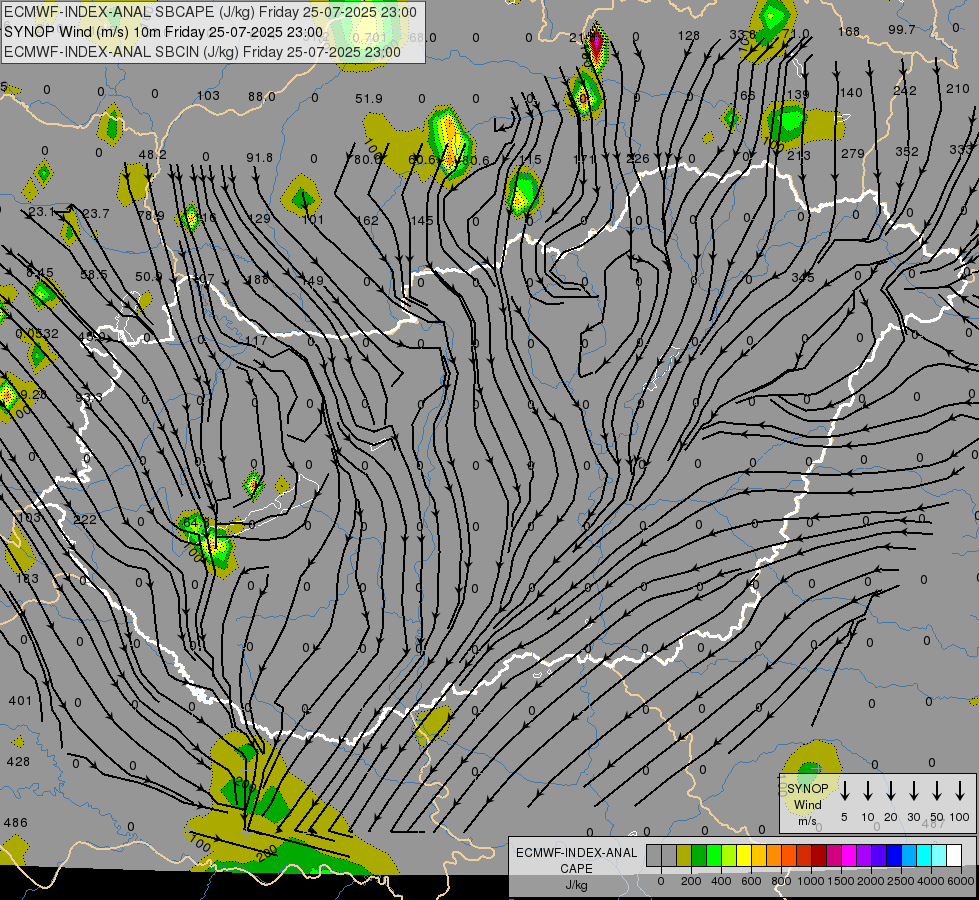Viewport: 979px width, 900px height.
Task: Pick the white swatch ending the CAPE scale
Action: pos(954,856)
